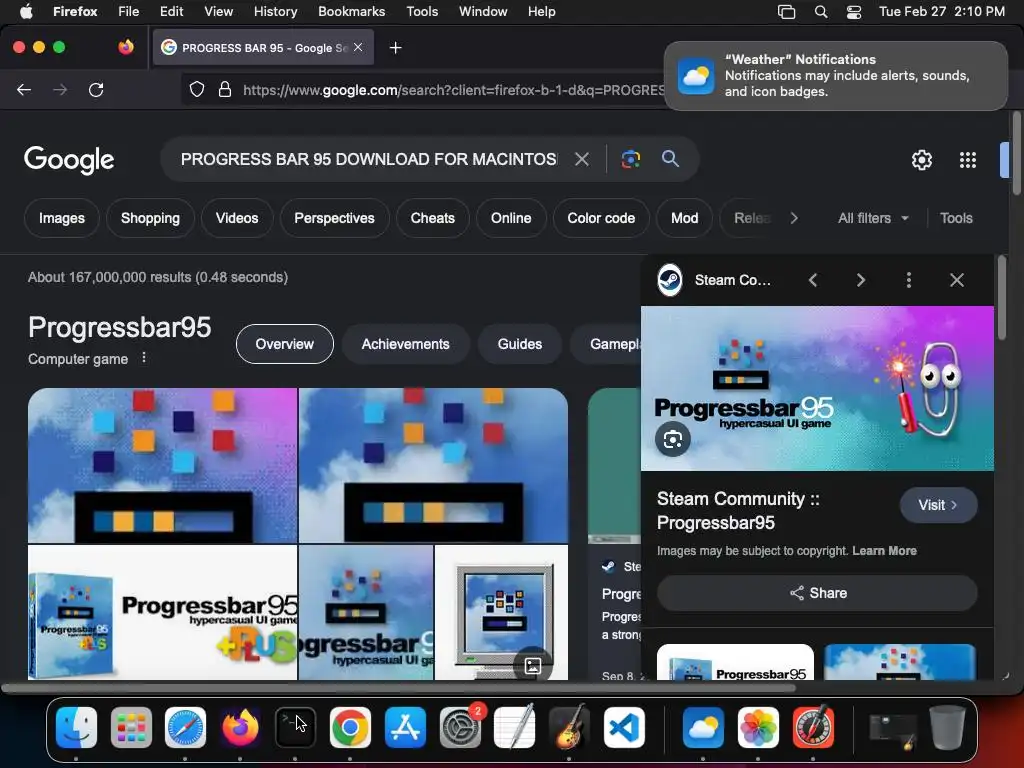
Task: Click the Visit button
Action: [x=938, y=505]
